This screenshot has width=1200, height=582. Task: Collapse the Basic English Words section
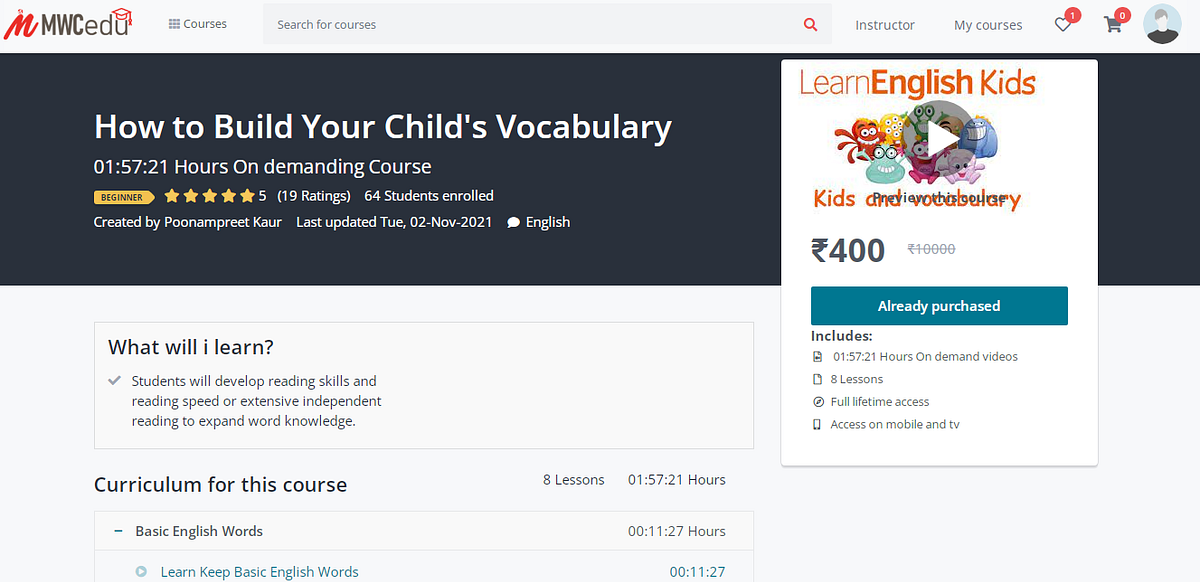(117, 531)
